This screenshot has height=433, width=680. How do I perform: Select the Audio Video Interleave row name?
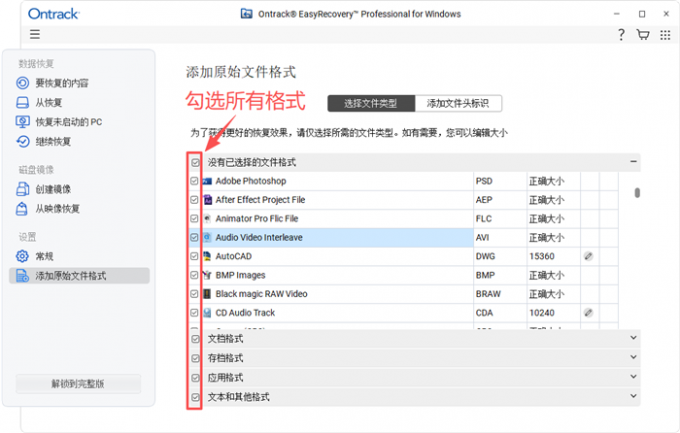pos(259,237)
